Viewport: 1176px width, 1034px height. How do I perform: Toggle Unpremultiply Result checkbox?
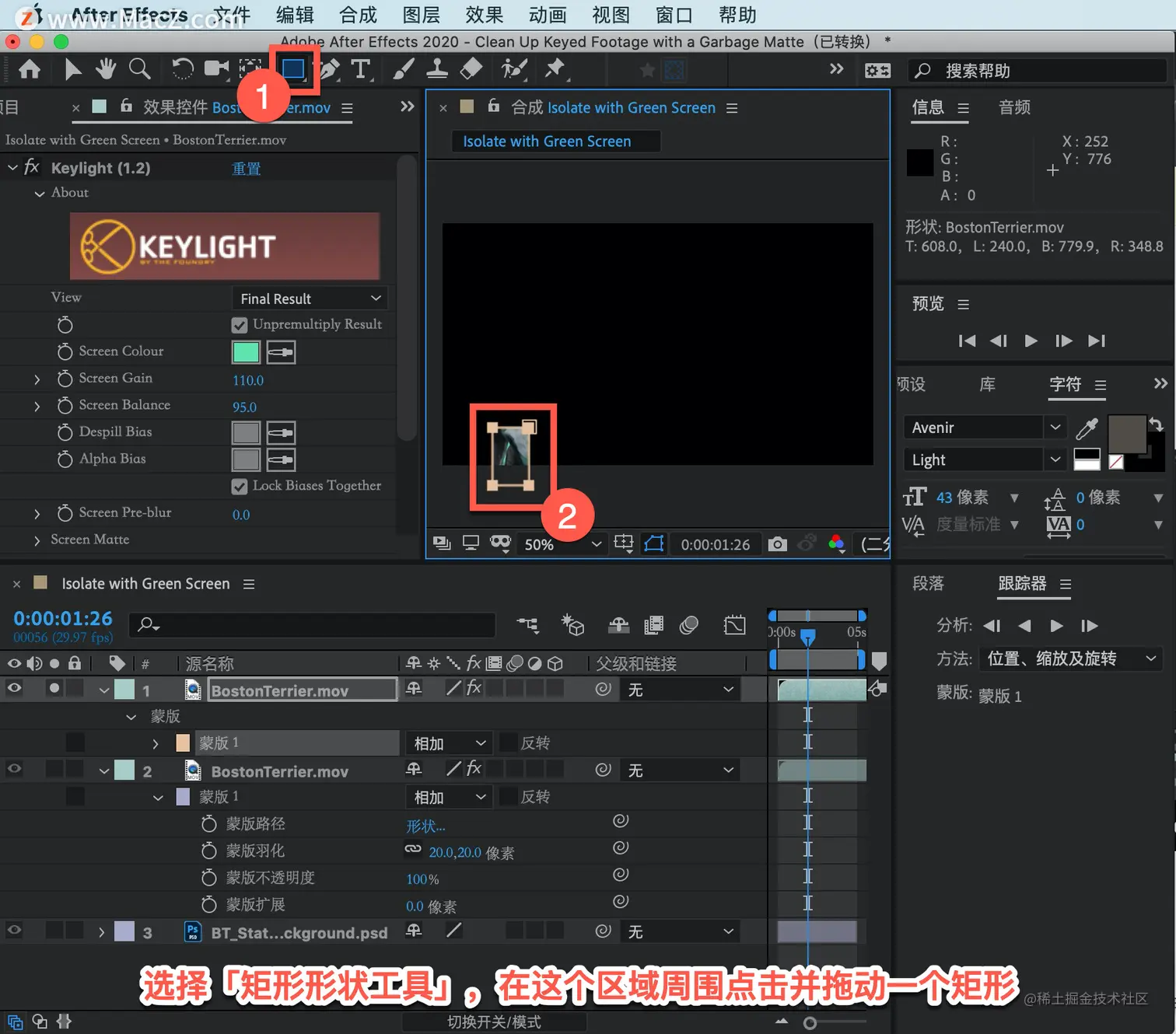[240, 325]
